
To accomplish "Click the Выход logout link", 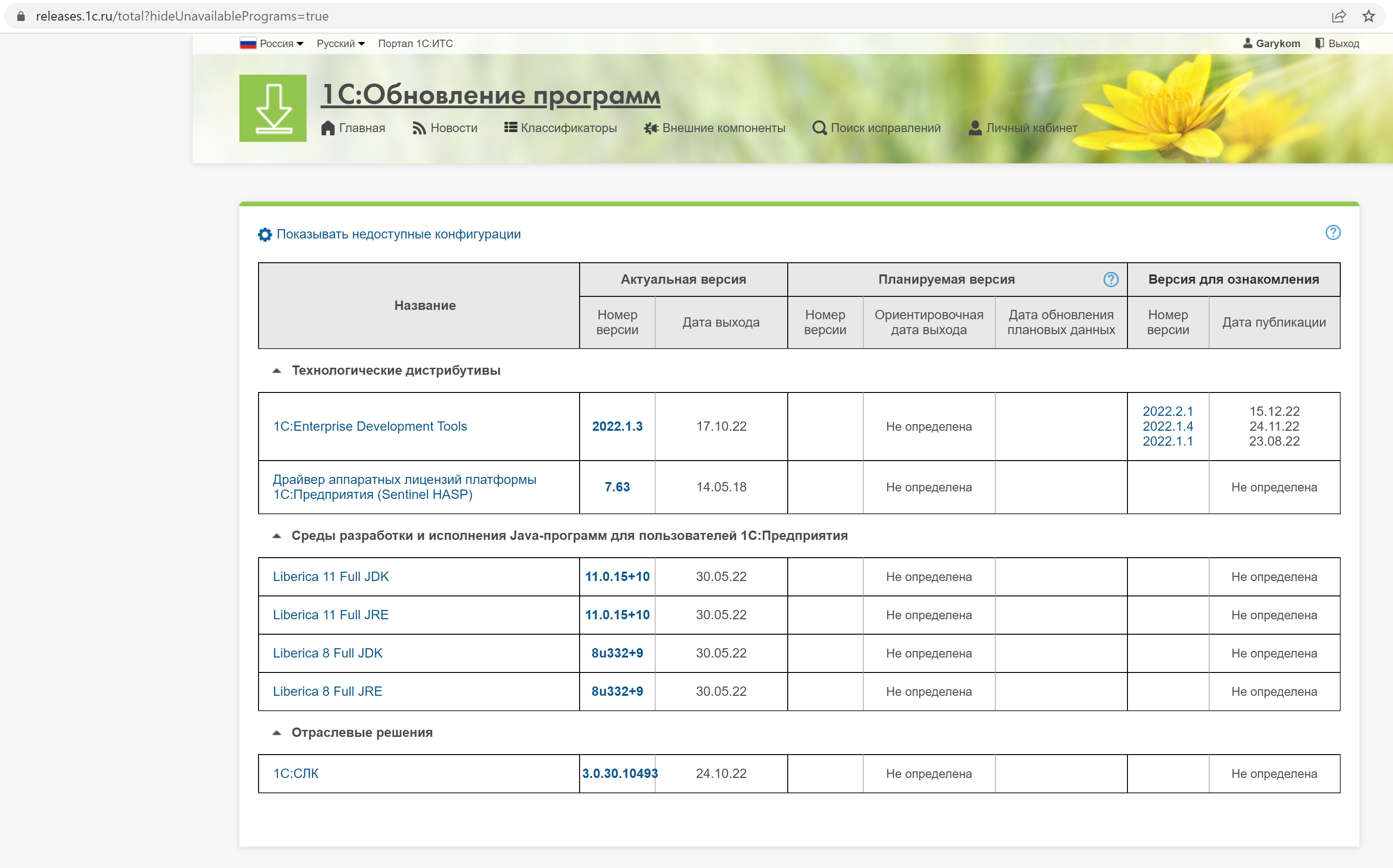I will [1344, 43].
